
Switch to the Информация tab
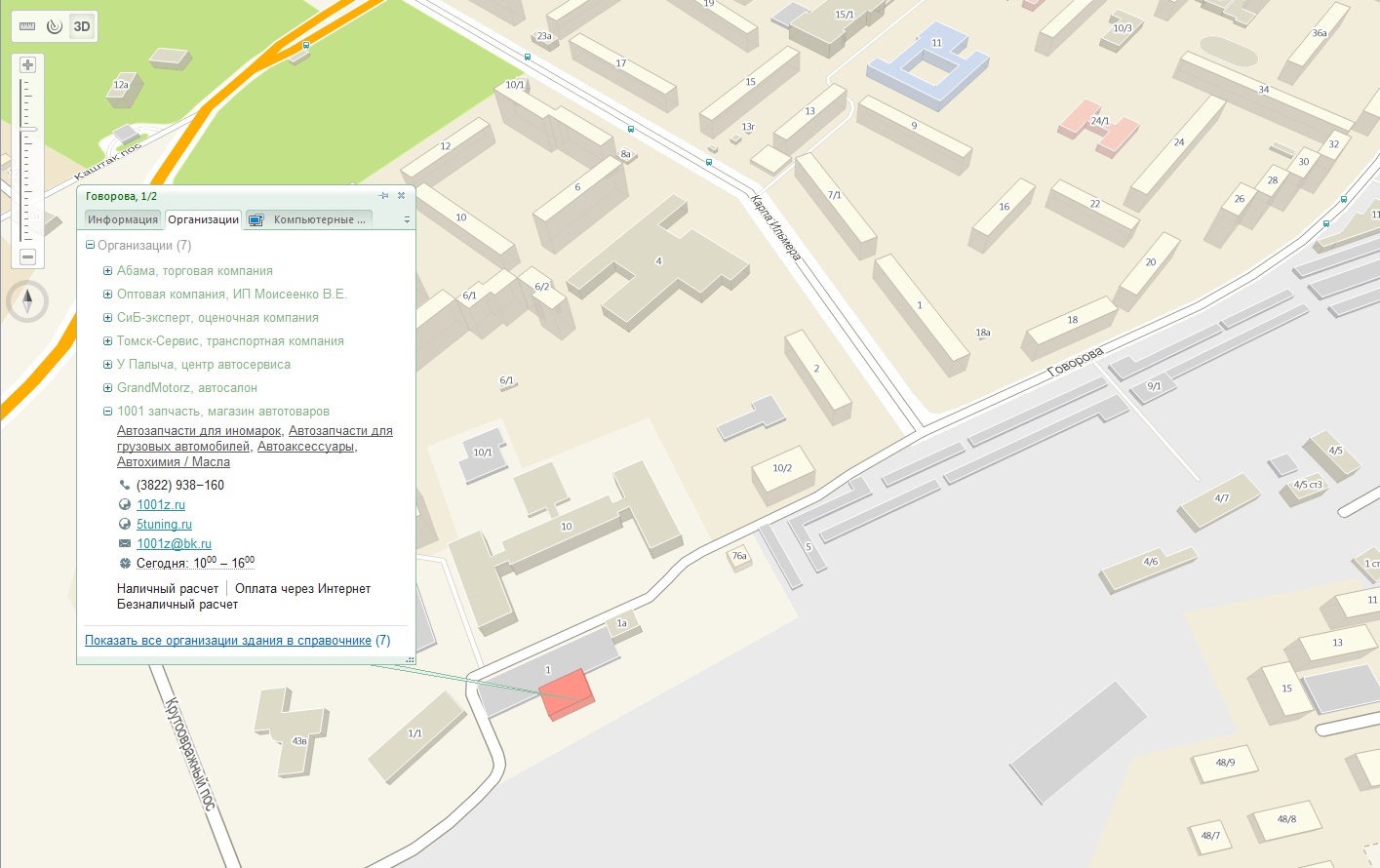[123, 219]
